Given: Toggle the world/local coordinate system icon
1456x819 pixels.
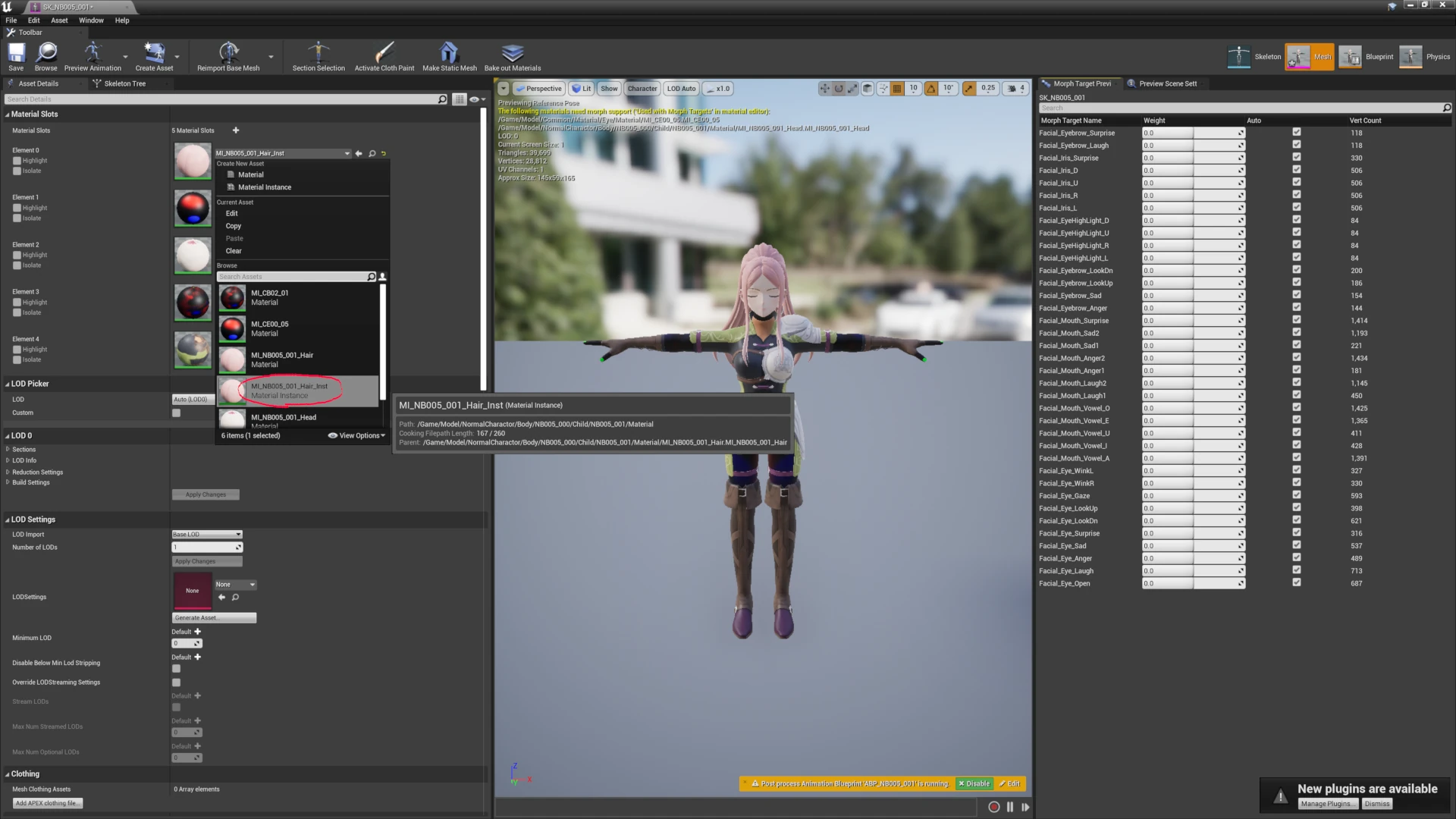Looking at the screenshot, I should pyautogui.click(x=868, y=89).
